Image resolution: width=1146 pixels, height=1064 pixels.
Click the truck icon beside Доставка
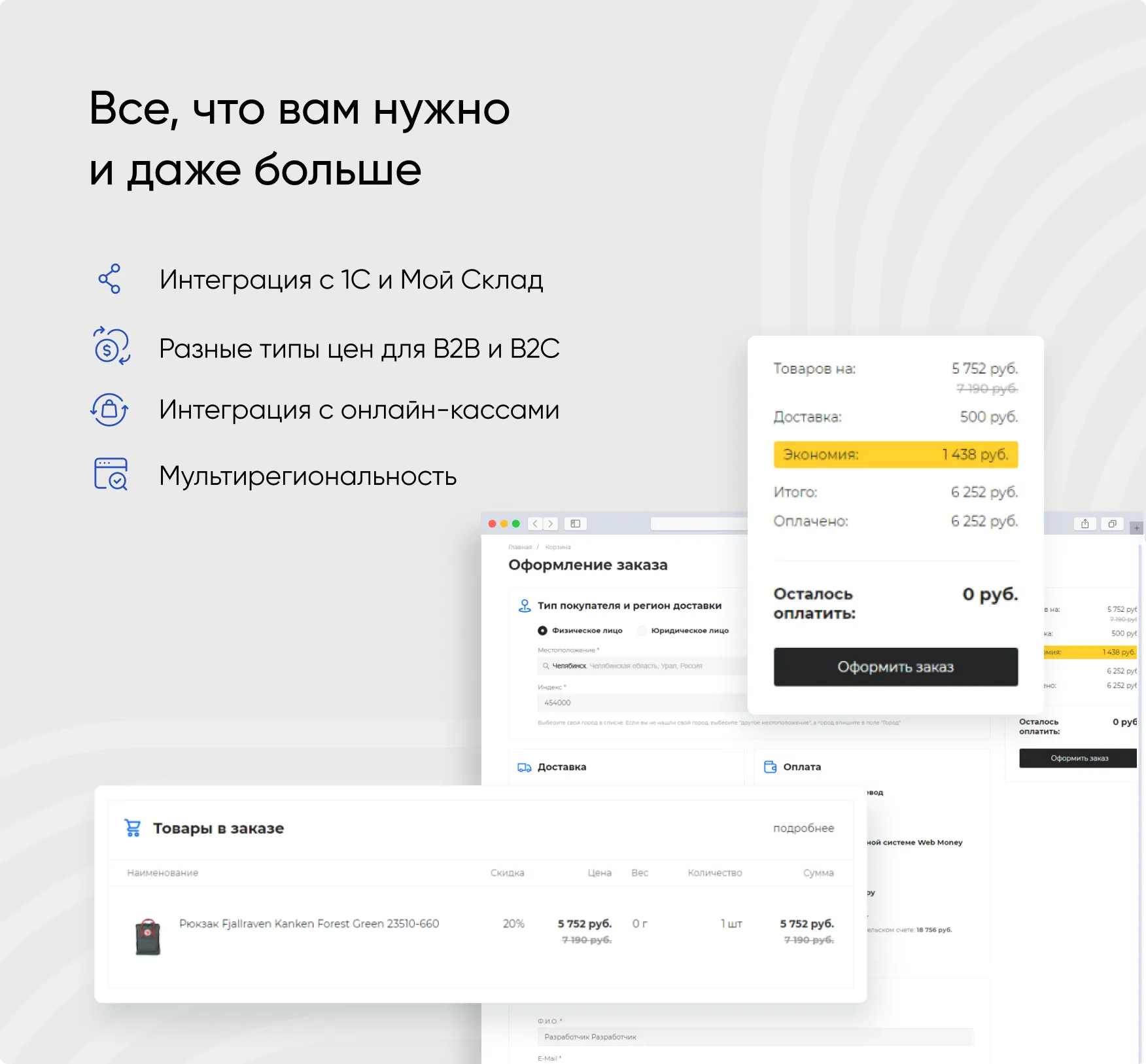tap(524, 767)
